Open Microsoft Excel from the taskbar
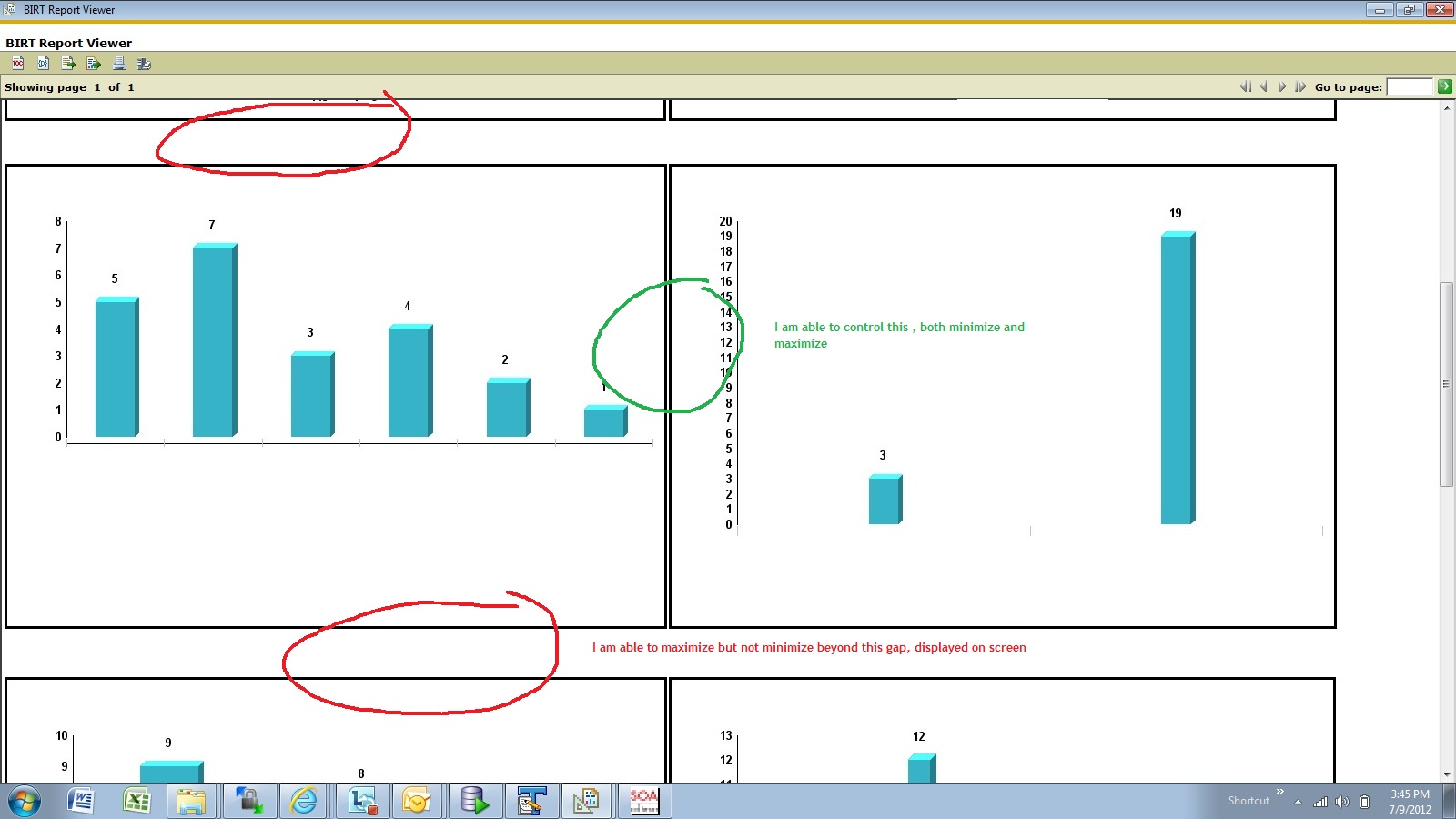Viewport: 1456px width, 819px height. 136,801
